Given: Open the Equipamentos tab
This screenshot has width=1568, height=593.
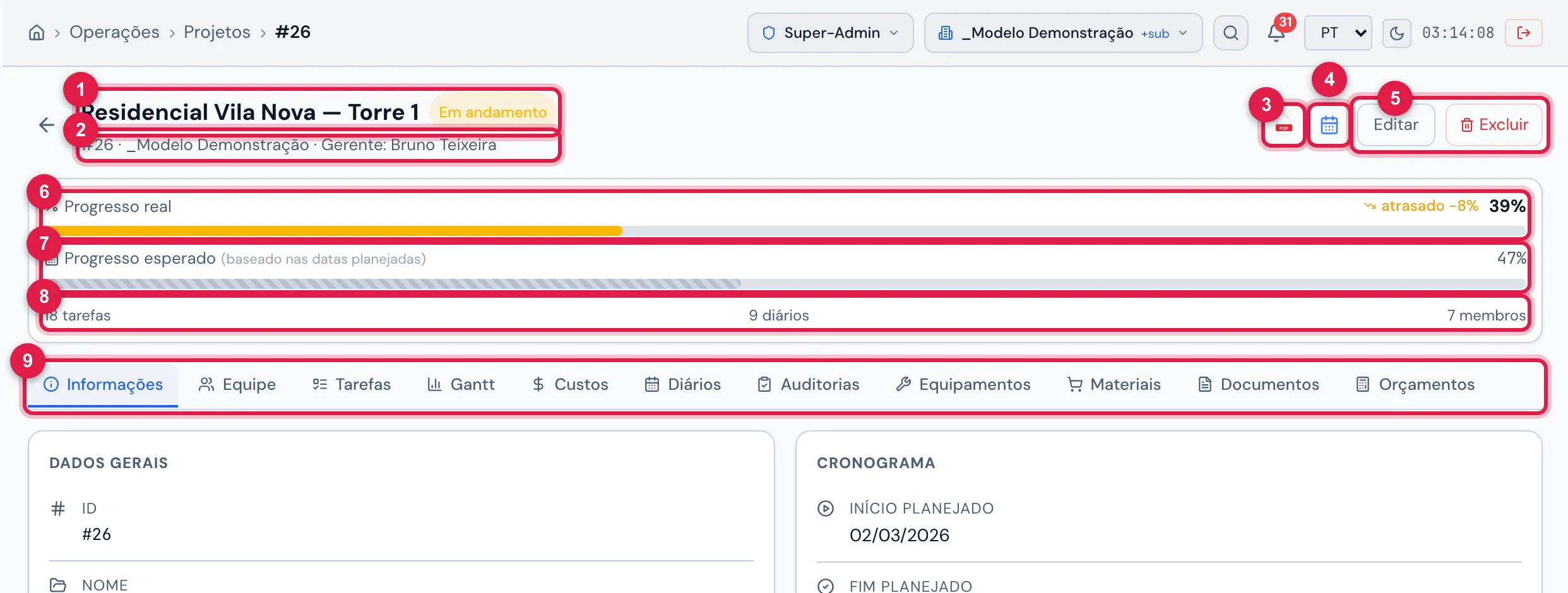Looking at the screenshot, I should pyautogui.click(x=963, y=384).
